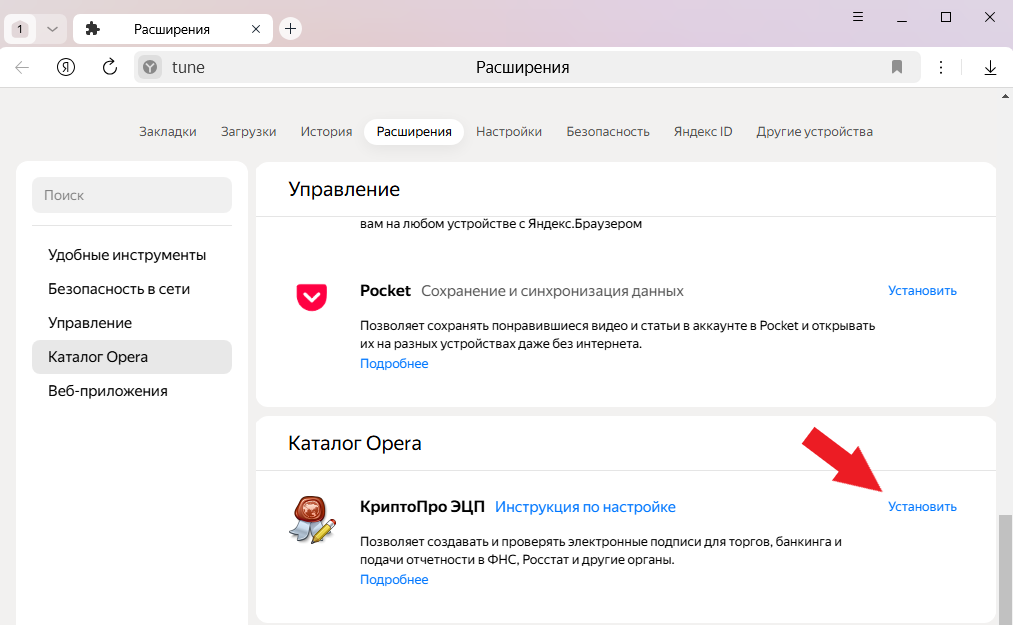Open the browser hamburger menu
Image resolution: width=1013 pixels, height=625 pixels.
[858, 17]
